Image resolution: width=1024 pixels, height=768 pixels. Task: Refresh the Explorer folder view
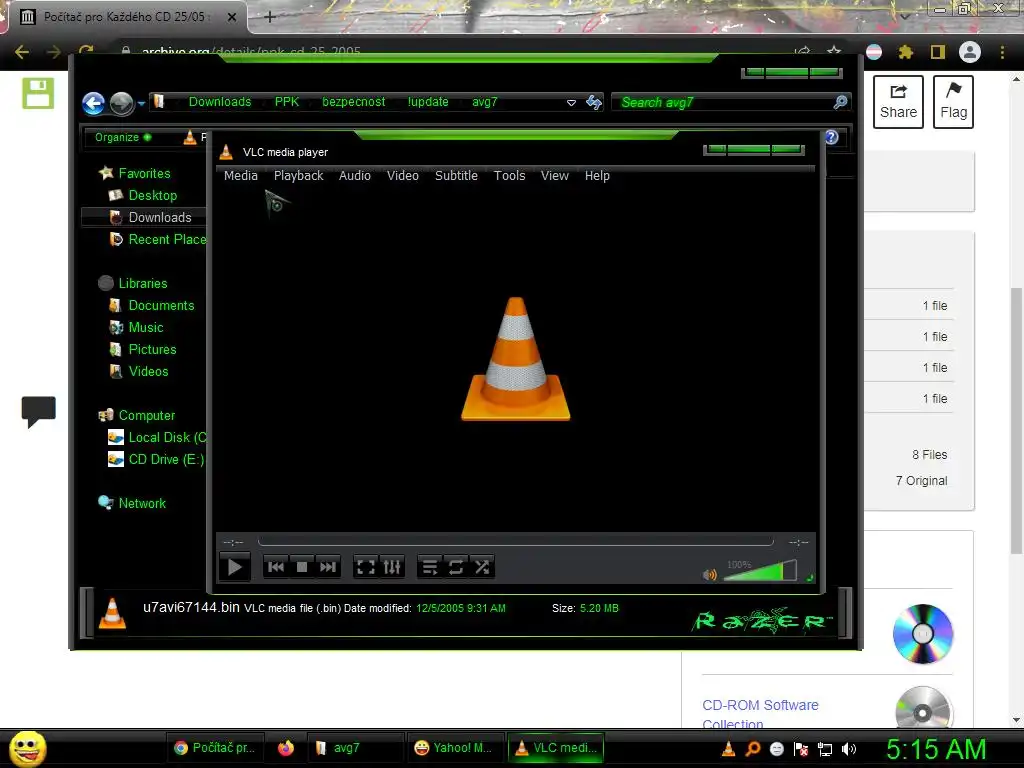(x=594, y=103)
